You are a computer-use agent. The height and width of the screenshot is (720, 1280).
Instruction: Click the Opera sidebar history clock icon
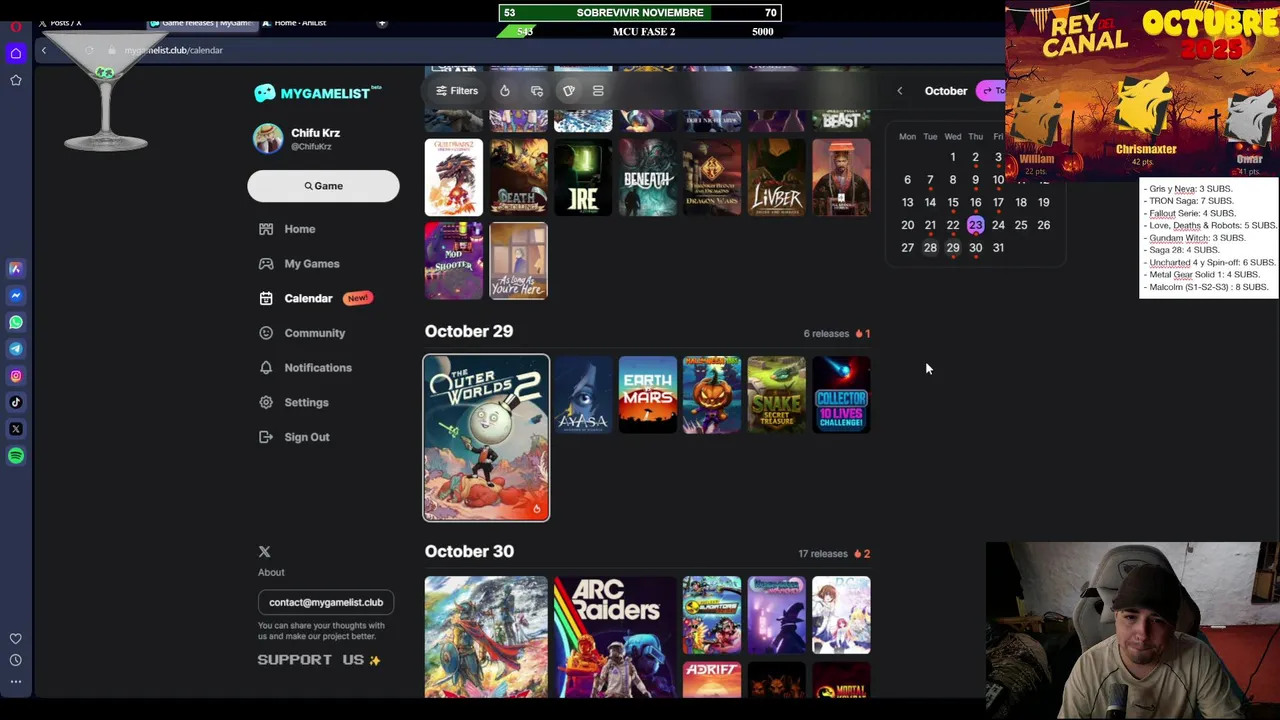(16, 660)
